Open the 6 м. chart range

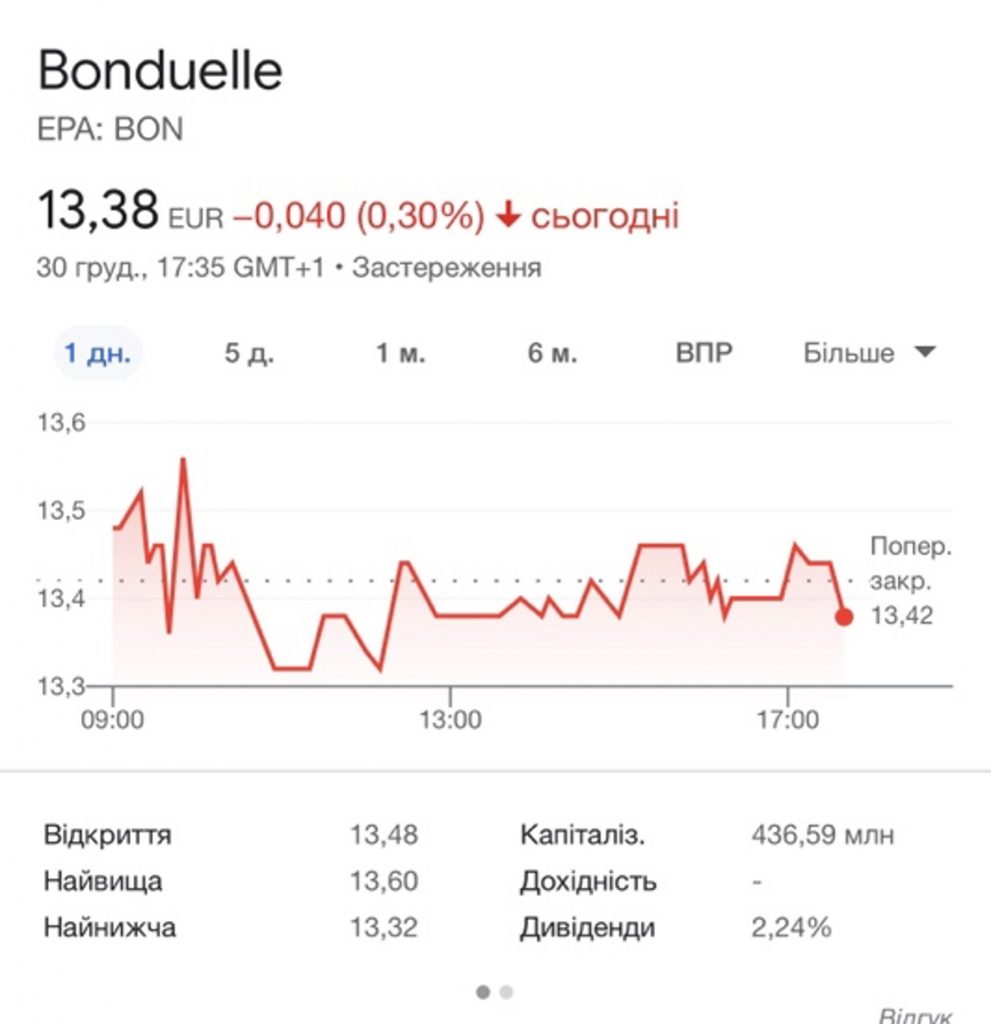pyautogui.click(x=552, y=353)
